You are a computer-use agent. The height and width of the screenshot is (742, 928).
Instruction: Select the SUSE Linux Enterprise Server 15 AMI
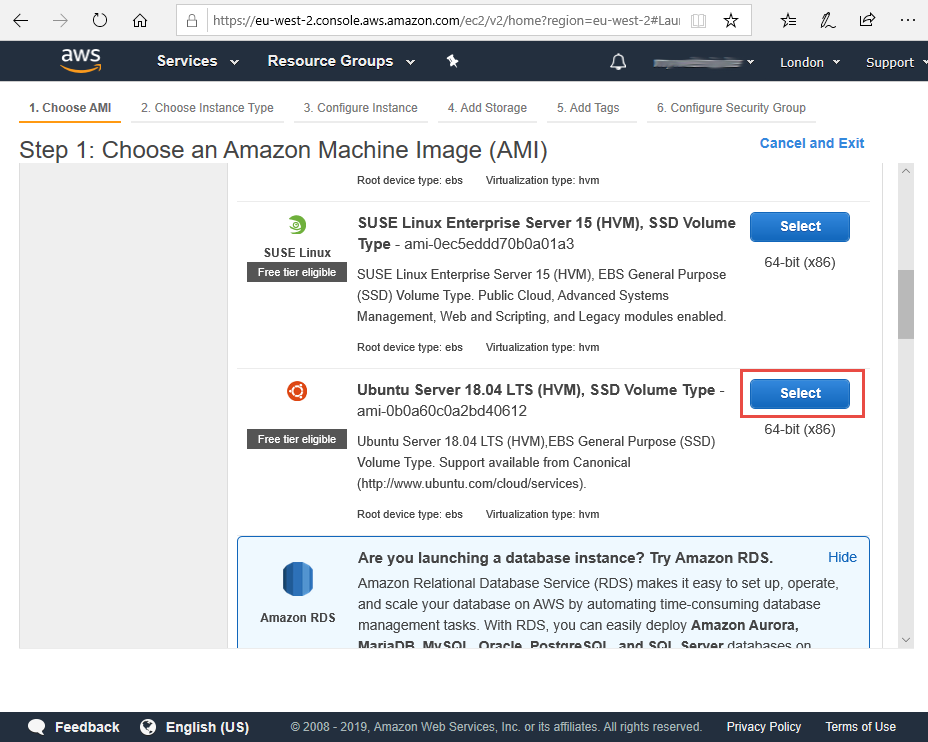pos(800,227)
